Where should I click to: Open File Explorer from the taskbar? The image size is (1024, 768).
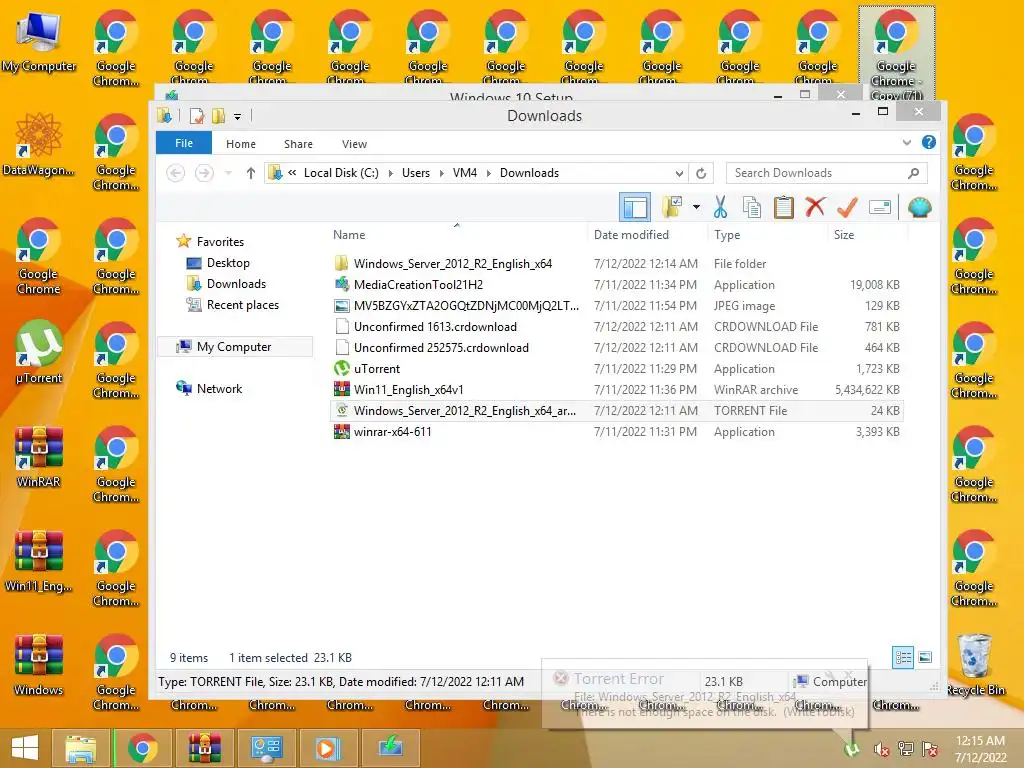pos(80,748)
